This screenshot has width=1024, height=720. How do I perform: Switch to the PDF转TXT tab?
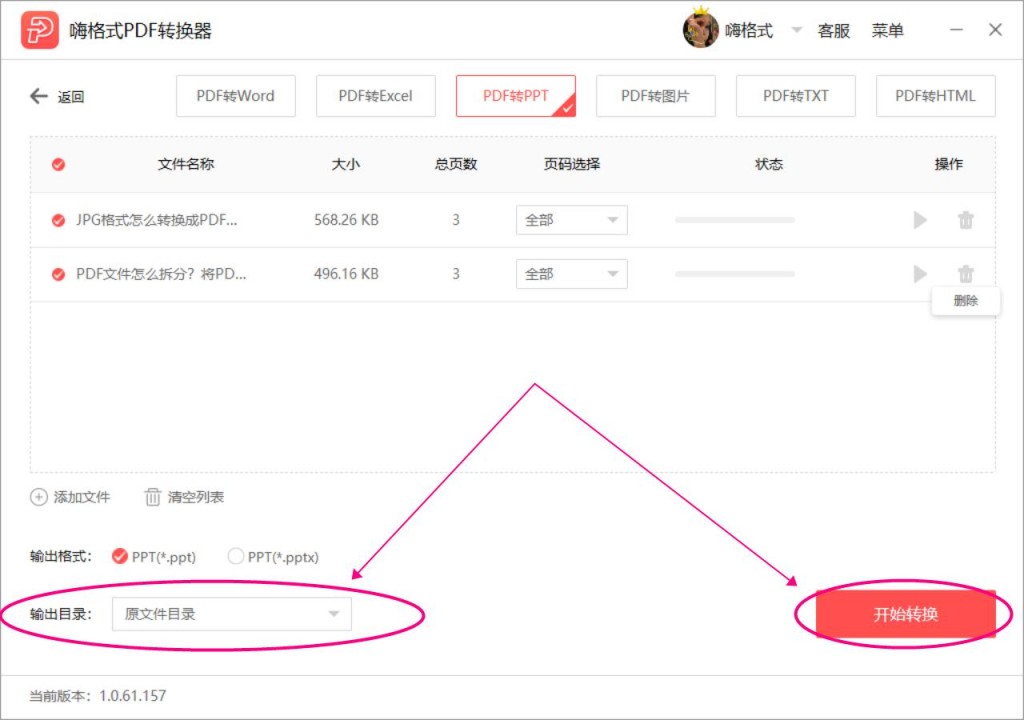pyautogui.click(x=795, y=96)
